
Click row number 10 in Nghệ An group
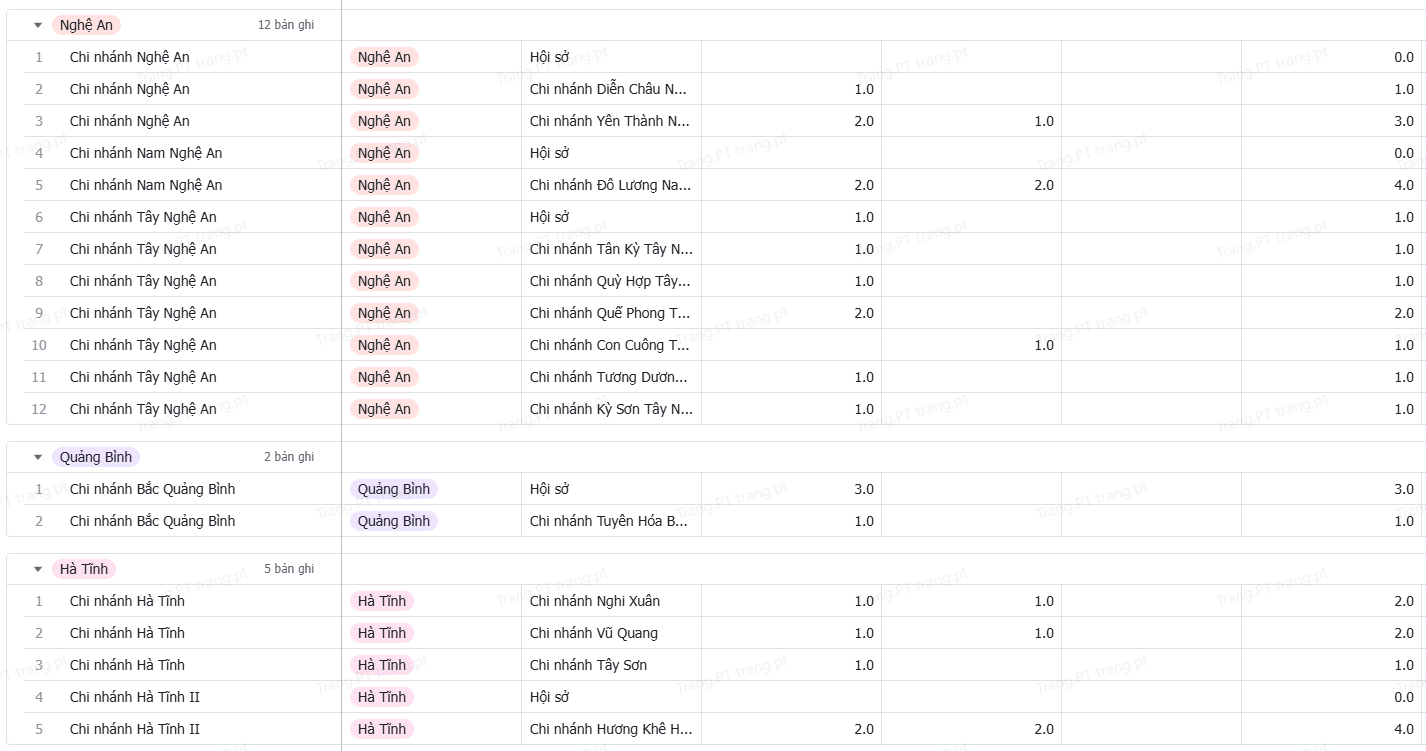pos(39,345)
